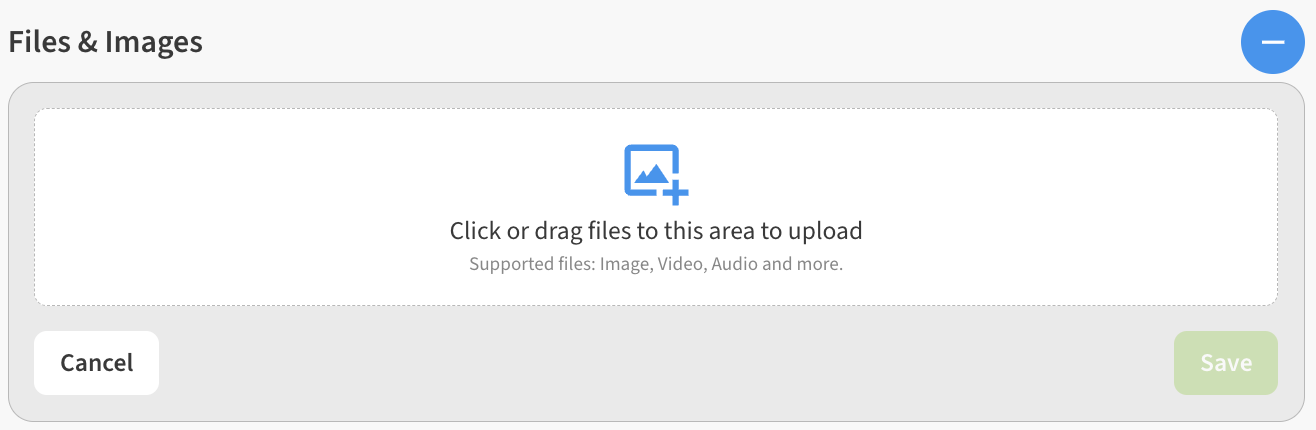Choose the blue mountain image icon
The height and width of the screenshot is (430, 1316).
tap(656, 174)
